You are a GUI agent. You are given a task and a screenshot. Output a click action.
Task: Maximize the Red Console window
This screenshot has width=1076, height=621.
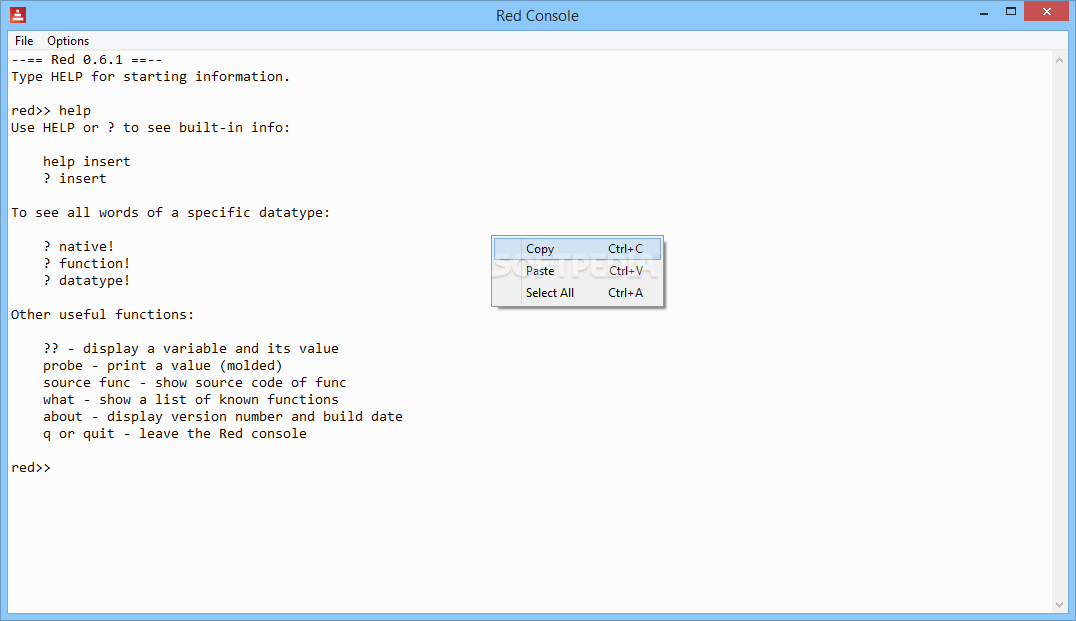pos(1011,12)
